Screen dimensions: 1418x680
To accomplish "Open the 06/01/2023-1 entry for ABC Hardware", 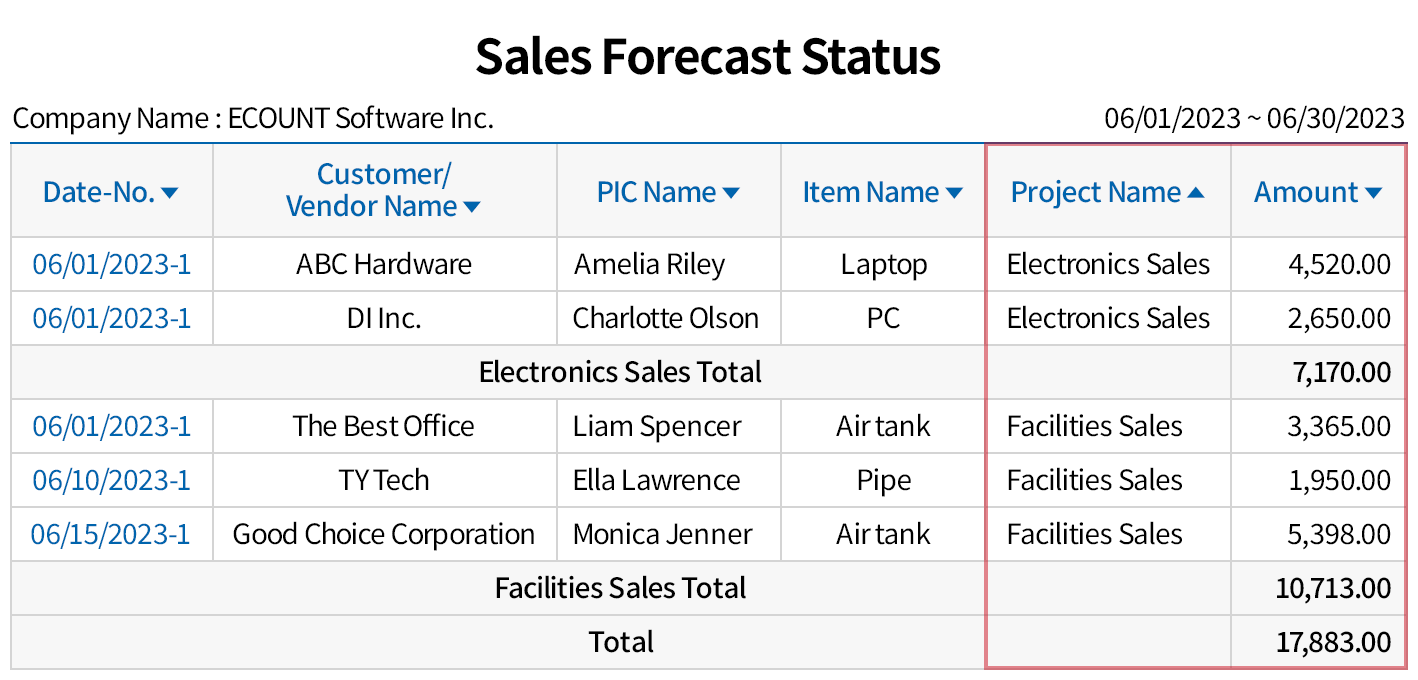I will click(x=111, y=265).
